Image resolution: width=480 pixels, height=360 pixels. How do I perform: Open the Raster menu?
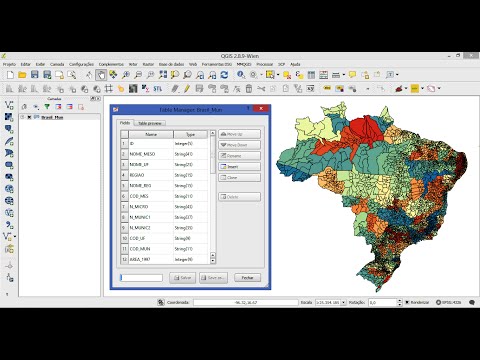point(148,64)
